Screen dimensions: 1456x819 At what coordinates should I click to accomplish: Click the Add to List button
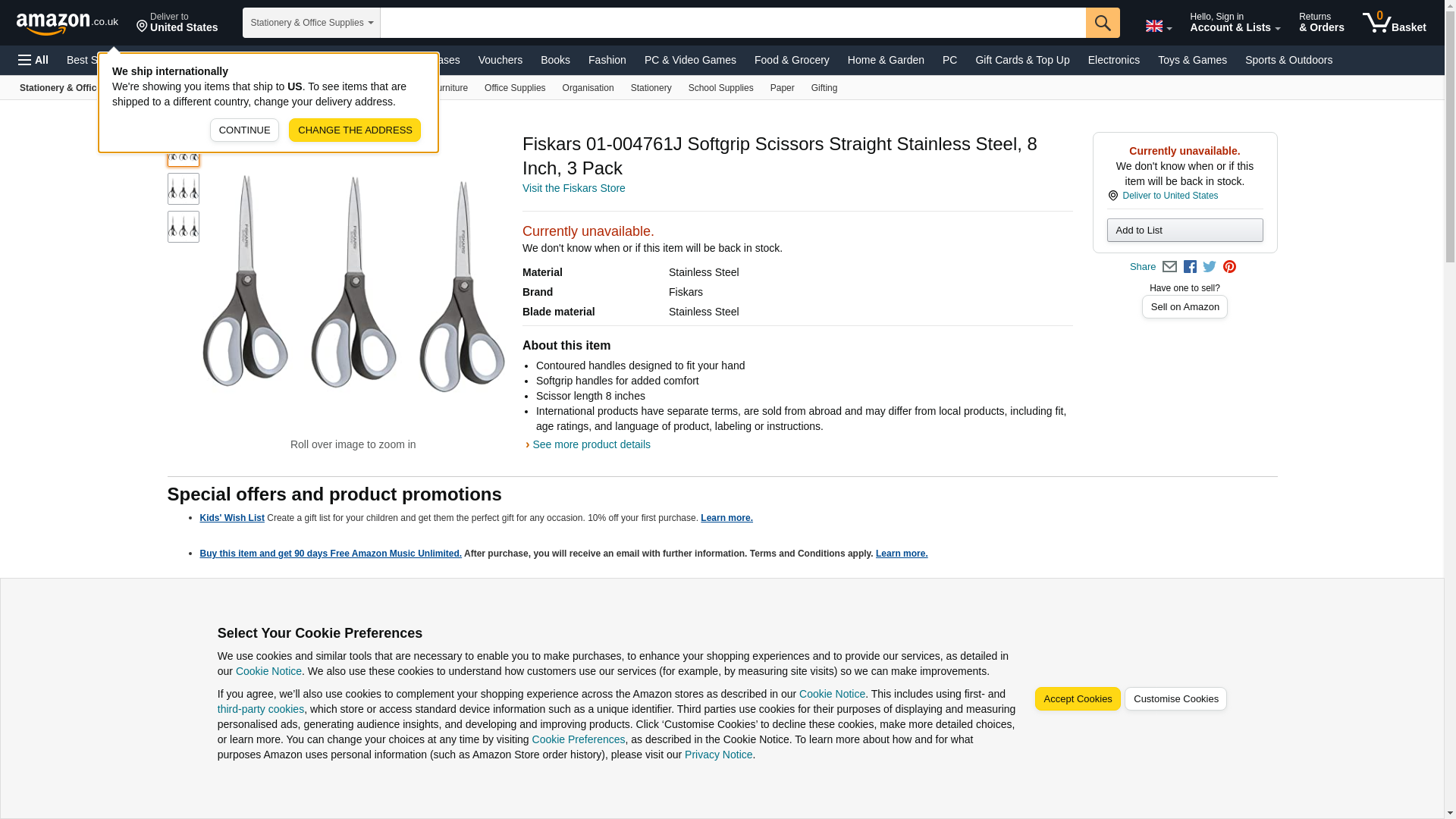(x=1184, y=230)
